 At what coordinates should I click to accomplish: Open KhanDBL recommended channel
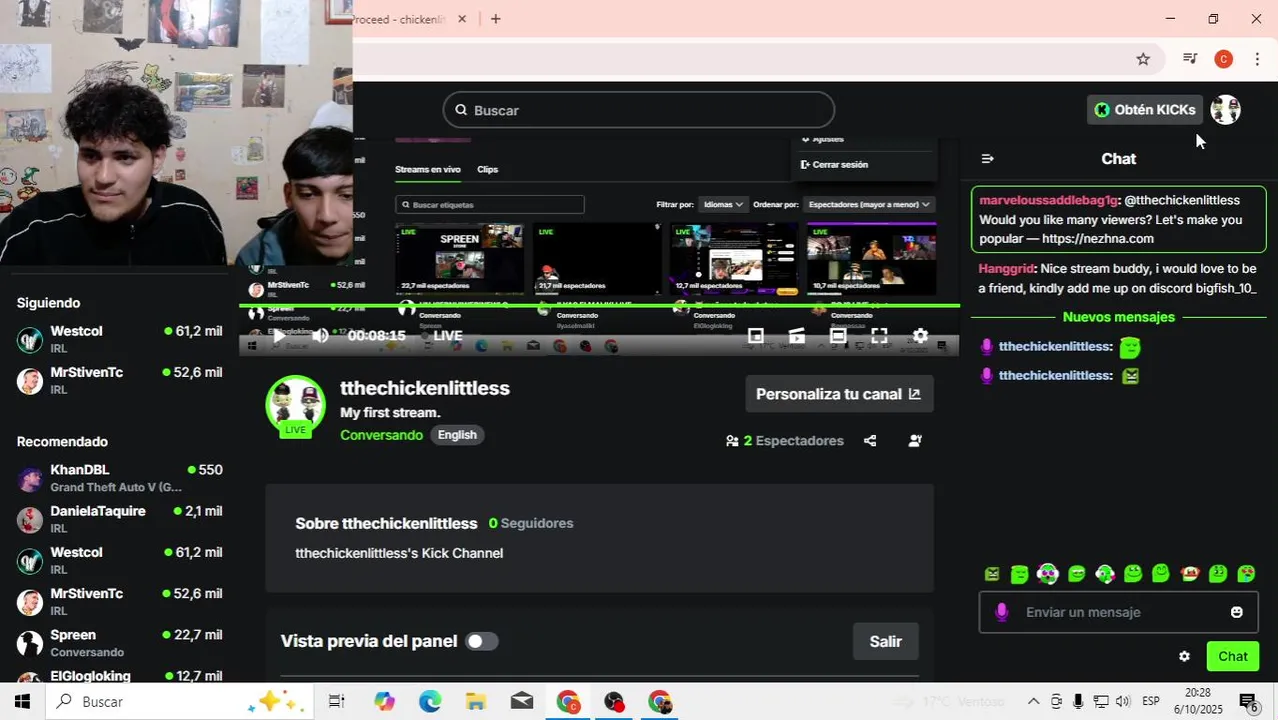point(119,479)
